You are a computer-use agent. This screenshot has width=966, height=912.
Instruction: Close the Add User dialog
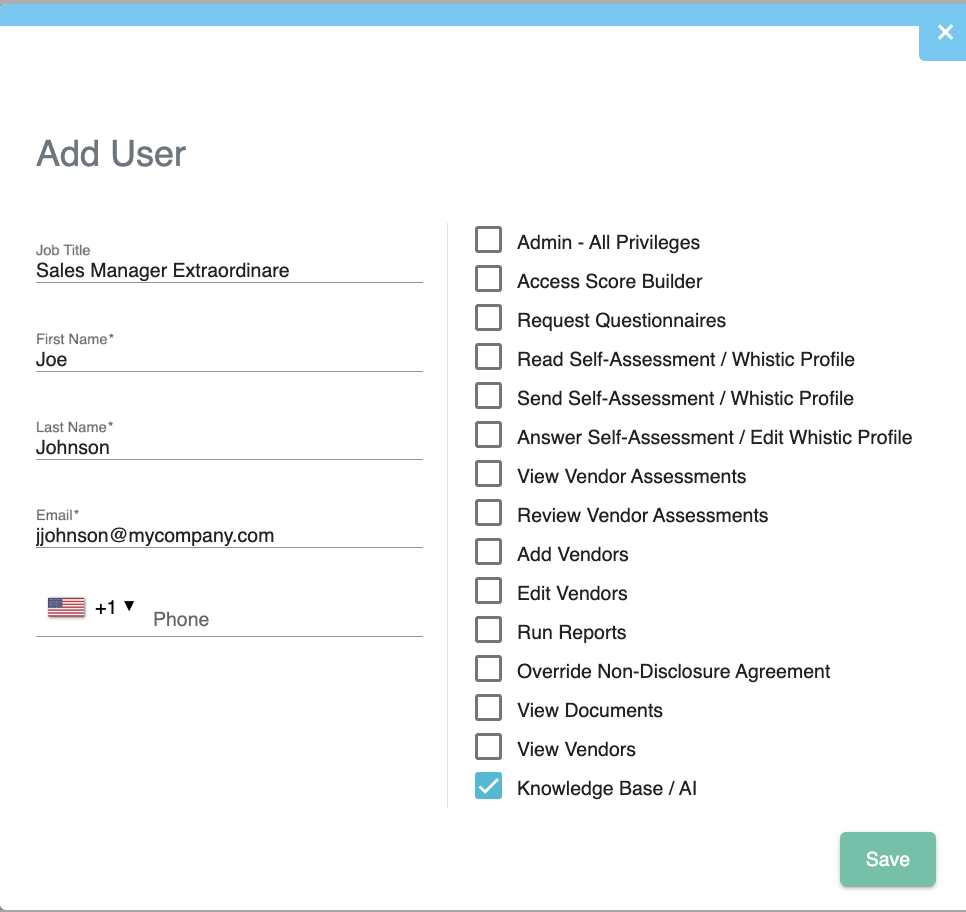pos(944,33)
